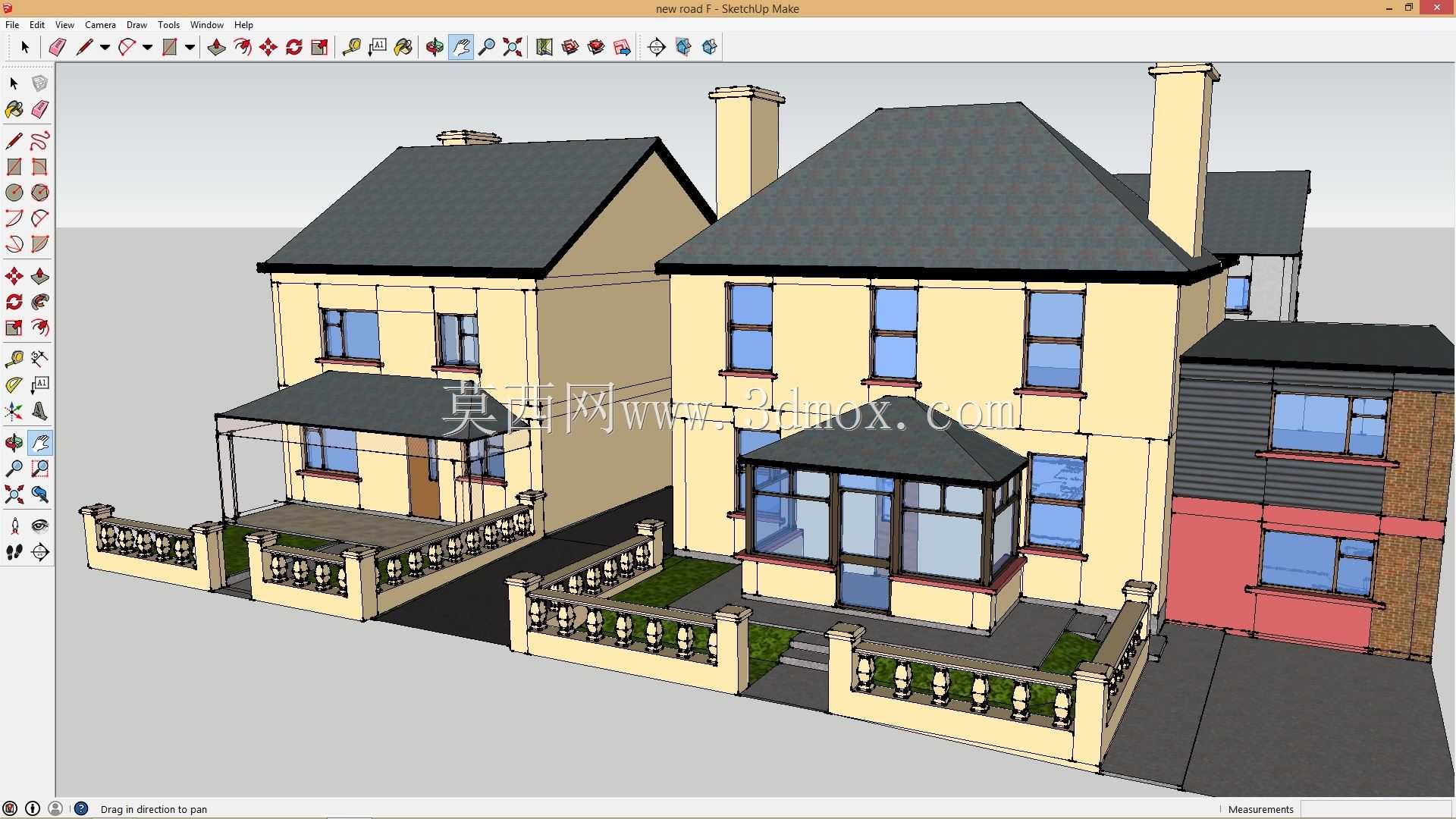This screenshot has height=819, width=1456.
Task: Open the Instructor question mark icon
Action: [x=81, y=808]
